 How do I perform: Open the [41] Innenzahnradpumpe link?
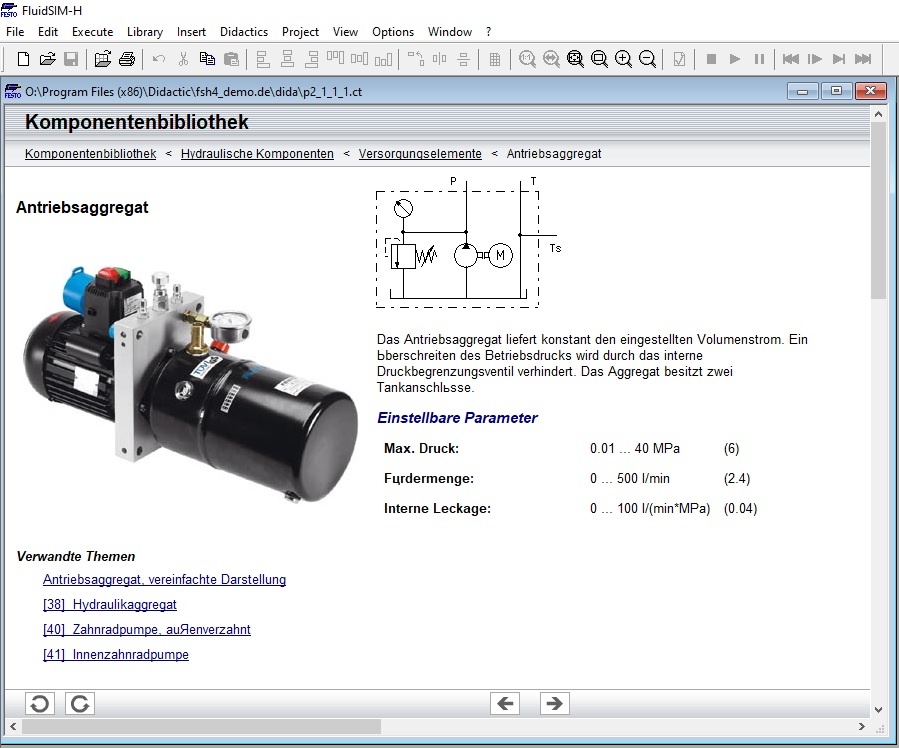(116, 655)
